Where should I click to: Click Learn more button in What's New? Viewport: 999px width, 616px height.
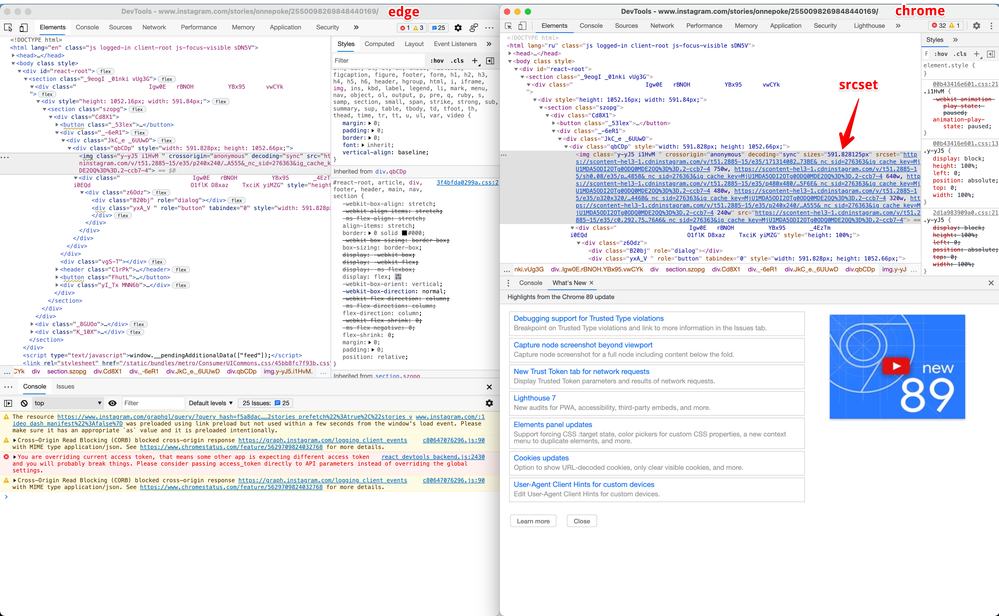533,521
